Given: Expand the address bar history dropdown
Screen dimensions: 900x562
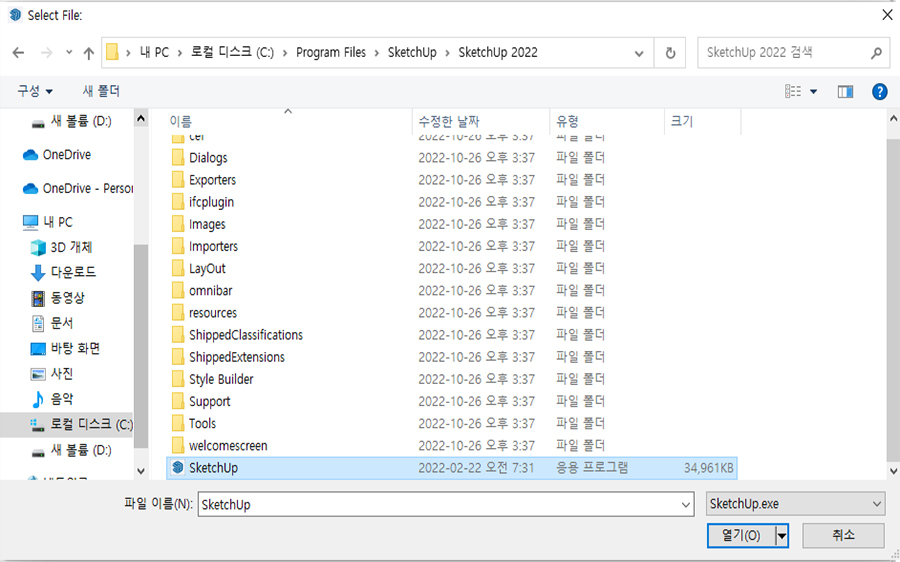Looking at the screenshot, I should coord(639,53).
